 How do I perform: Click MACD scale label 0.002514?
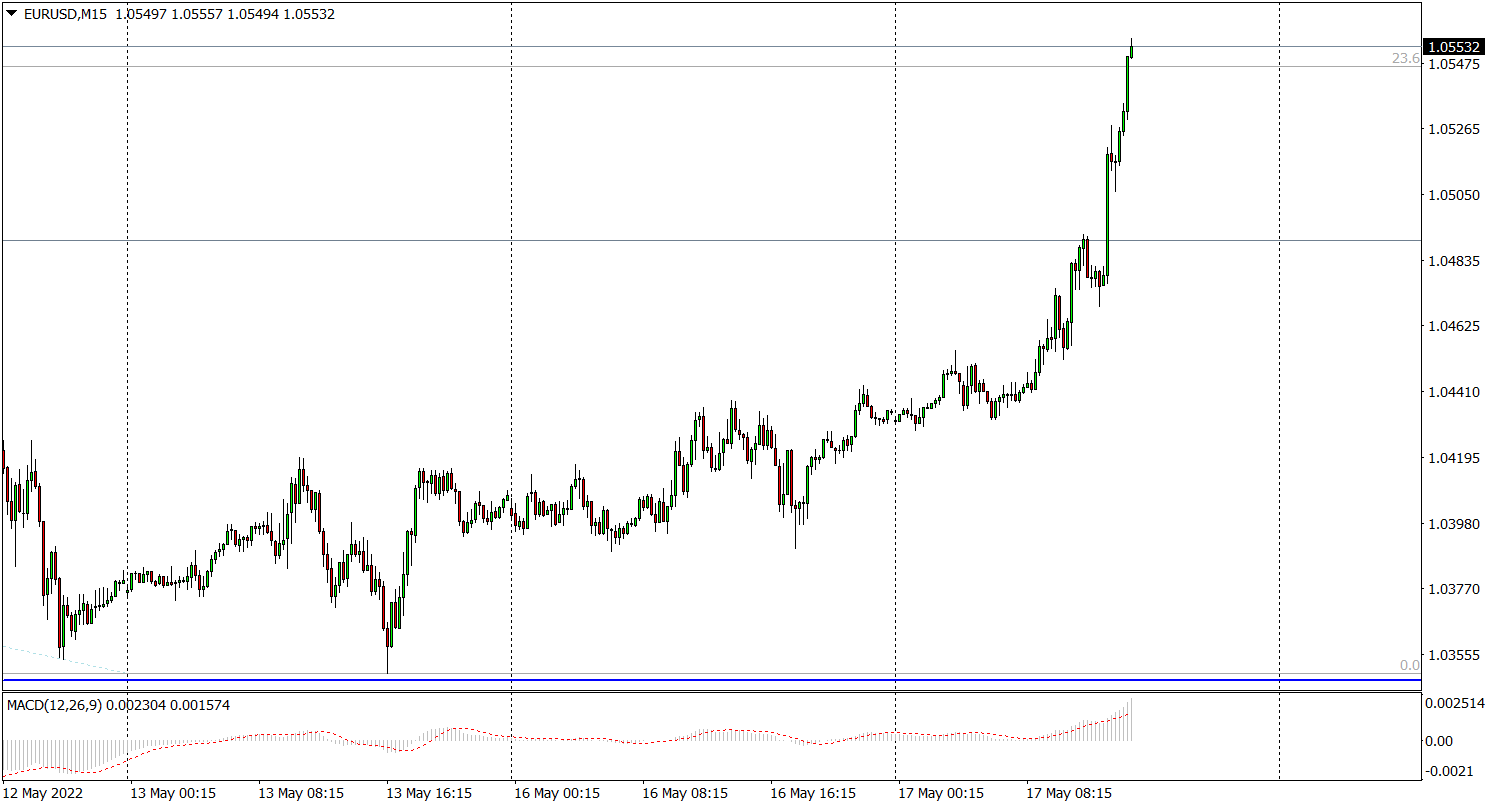click(1454, 704)
